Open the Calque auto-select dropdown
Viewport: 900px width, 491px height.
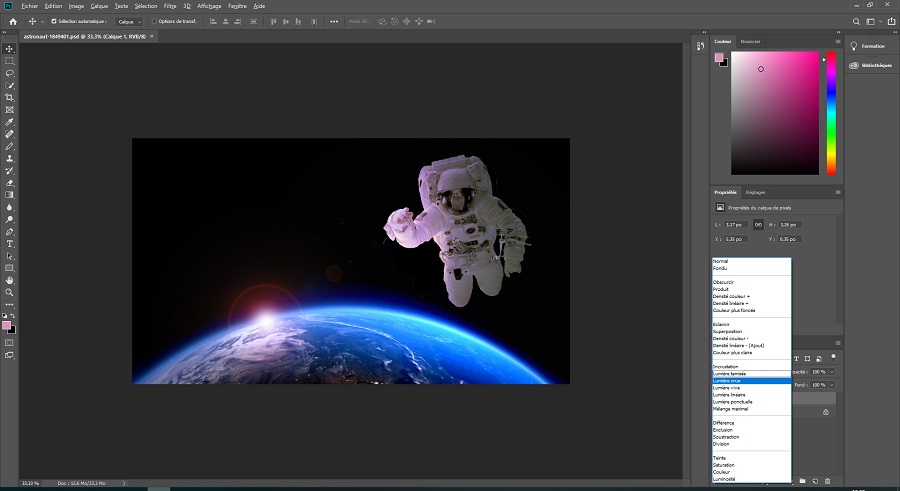pyautogui.click(x=129, y=21)
